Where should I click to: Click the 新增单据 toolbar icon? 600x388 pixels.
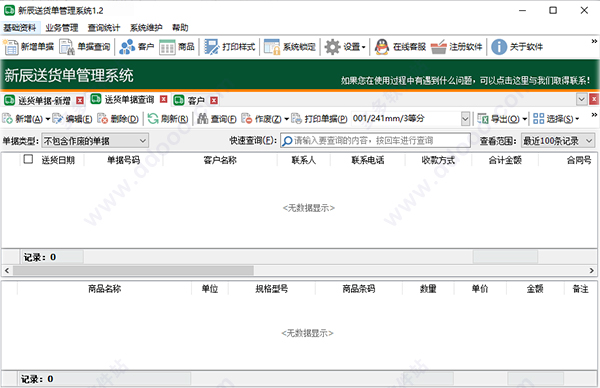(x=29, y=47)
